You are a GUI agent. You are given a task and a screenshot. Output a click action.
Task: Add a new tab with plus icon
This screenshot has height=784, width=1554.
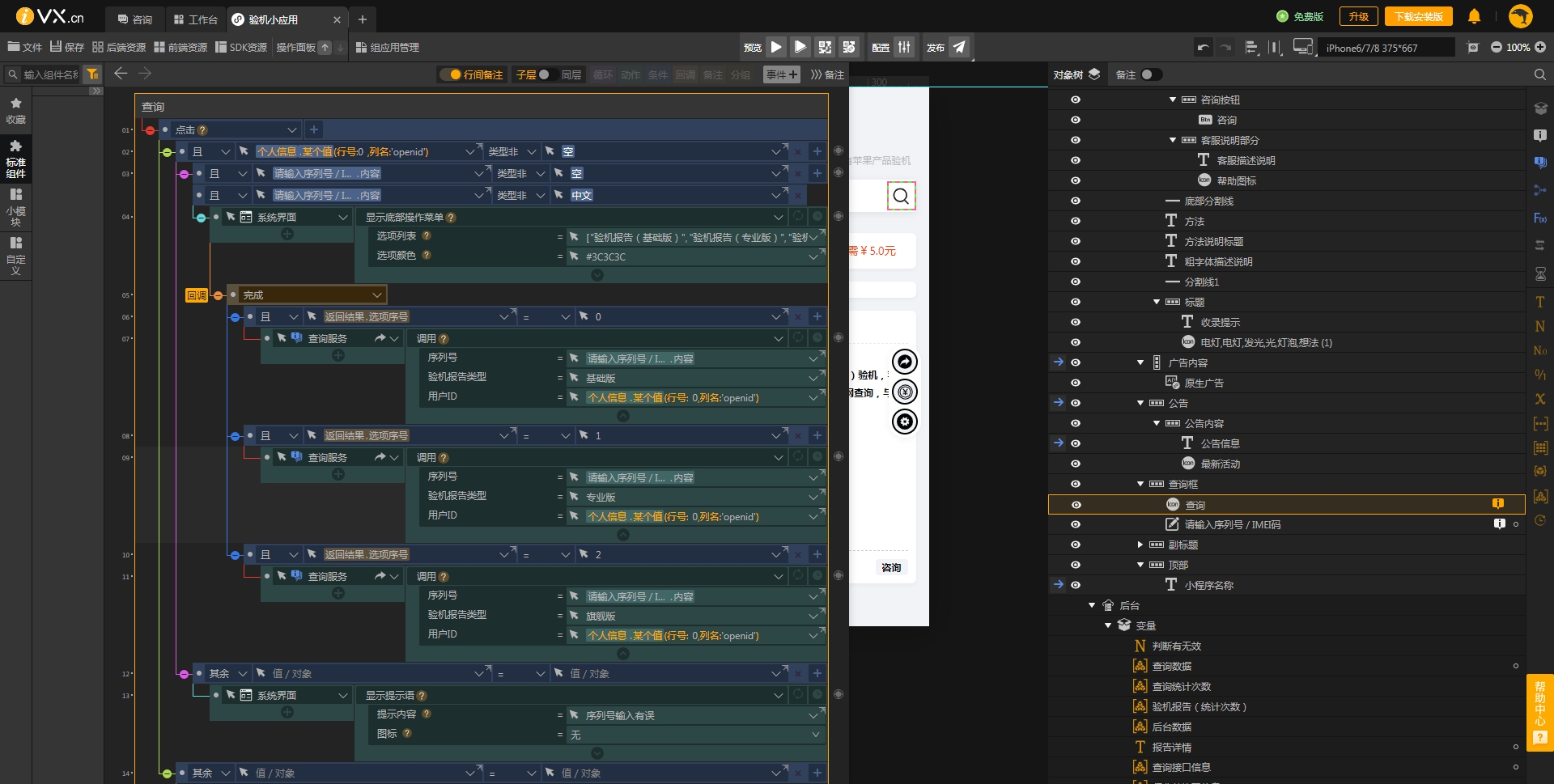pos(363,19)
